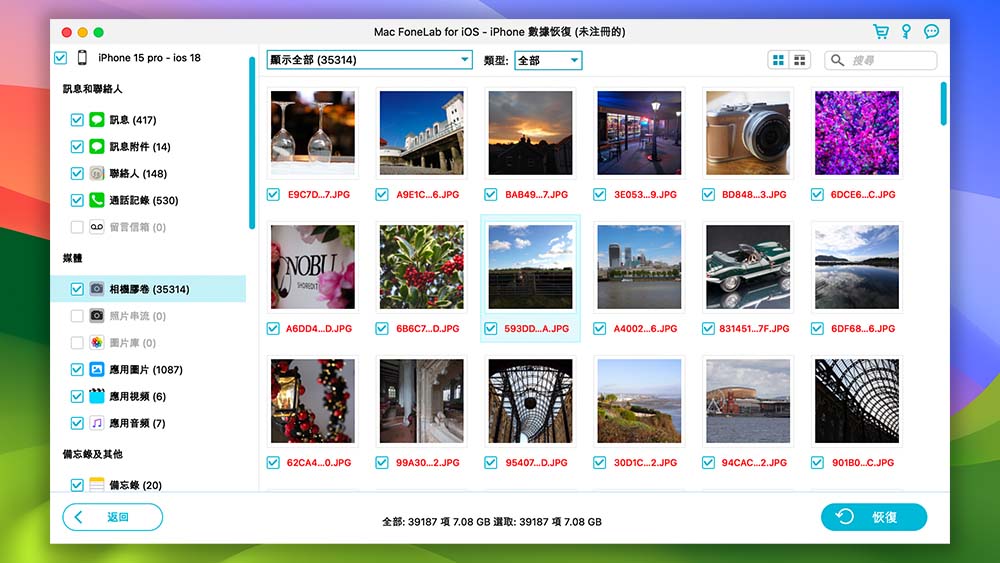Select the green toy car thumbnail 831451

click(748, 267)
